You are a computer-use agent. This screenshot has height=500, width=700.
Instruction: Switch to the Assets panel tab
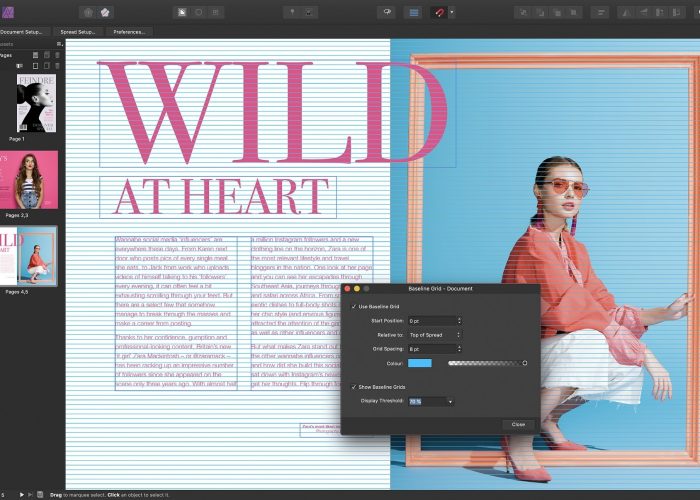coord(7,44)
